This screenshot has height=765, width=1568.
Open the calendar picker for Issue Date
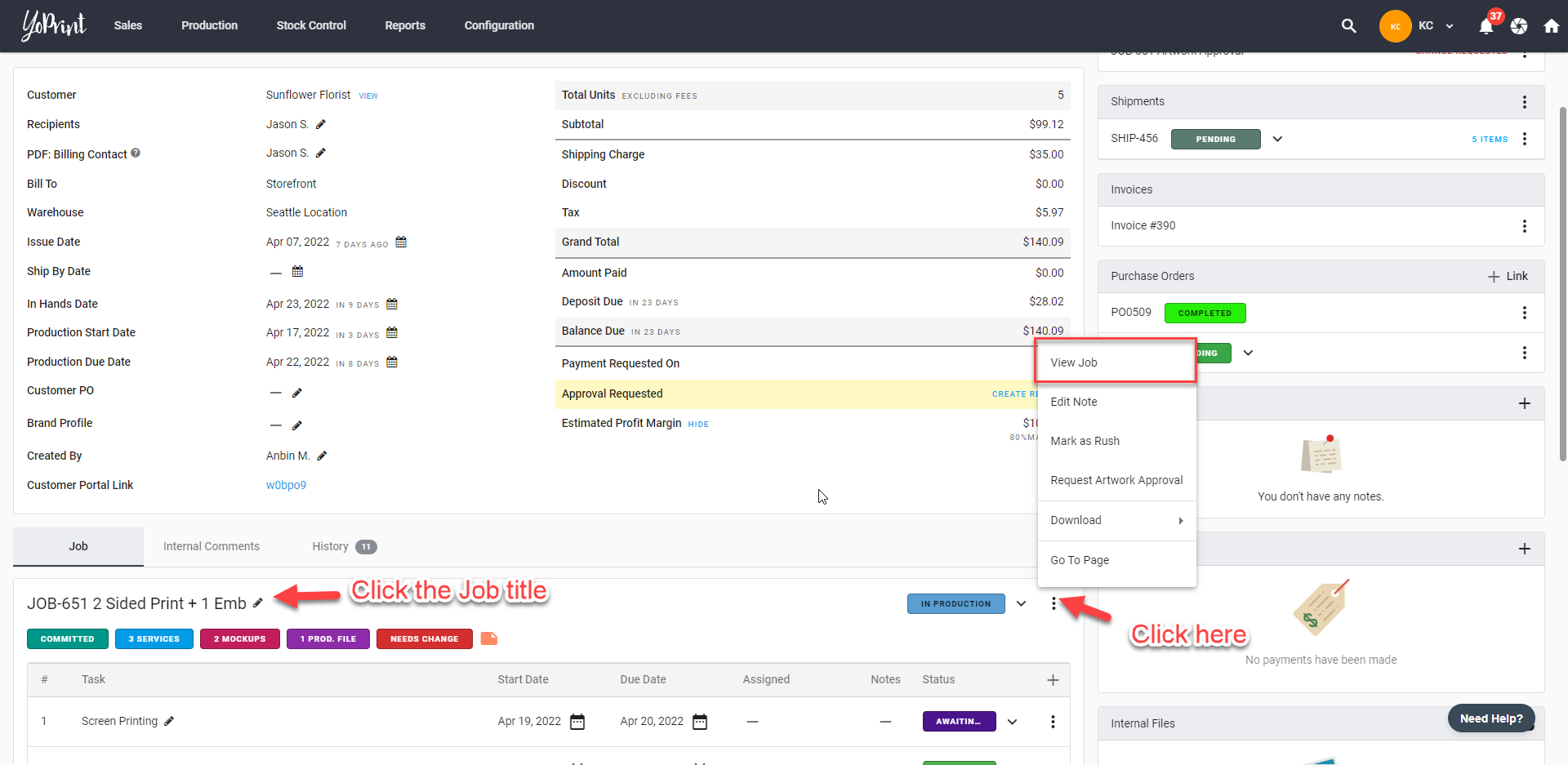tap(400, 242)
